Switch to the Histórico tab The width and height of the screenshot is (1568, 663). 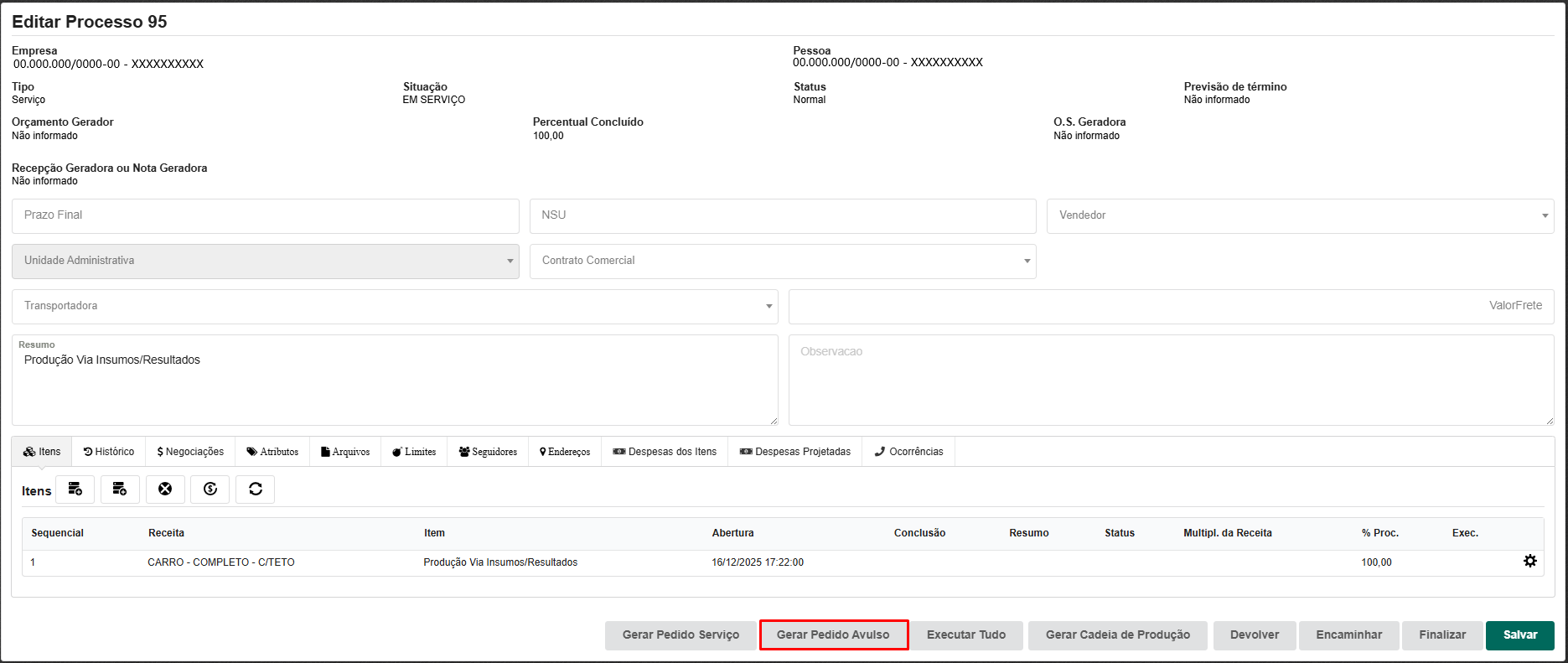click(109, 452)
